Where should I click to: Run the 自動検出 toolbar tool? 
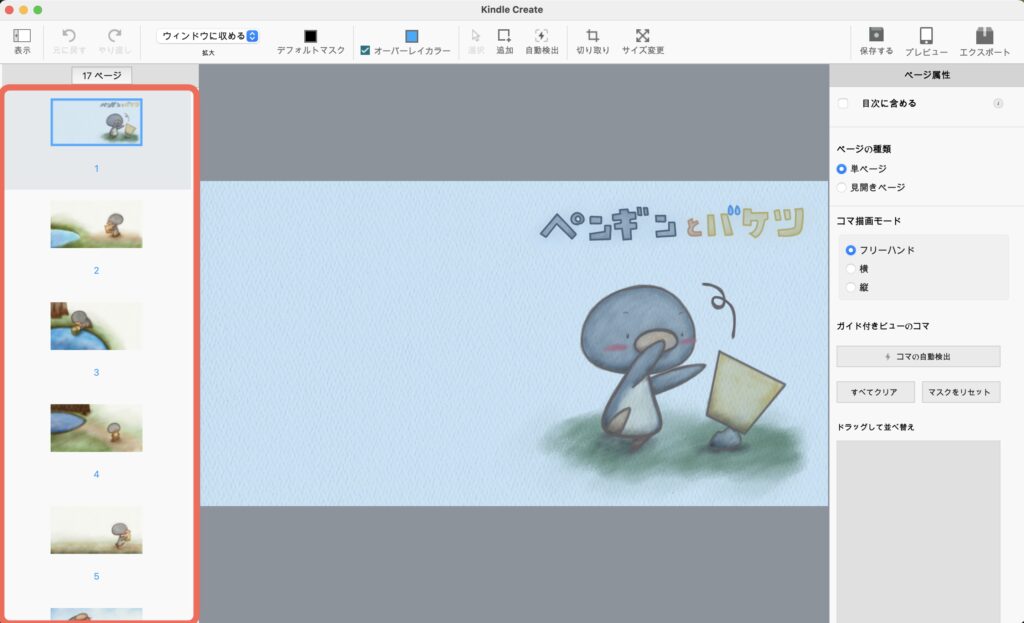(x=541, y=35)
